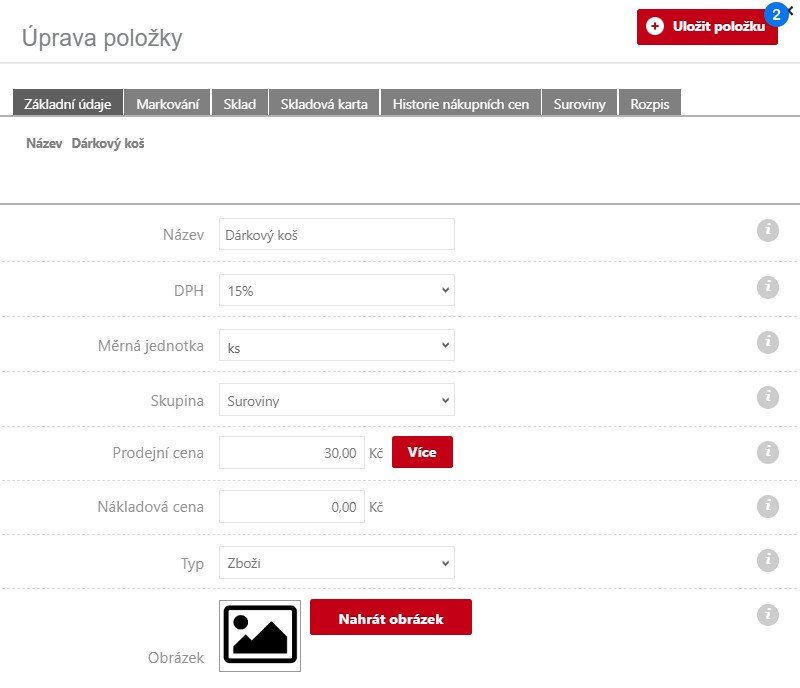
Task: Click the image placeholder thumbnail
Action: (260, 635)
